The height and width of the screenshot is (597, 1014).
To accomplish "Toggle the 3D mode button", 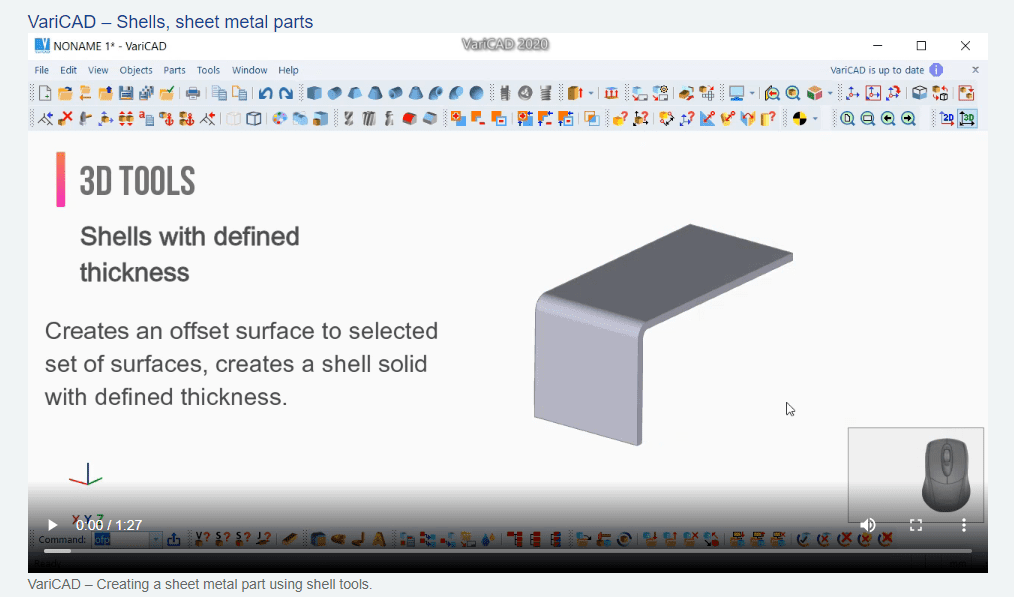I will (x=967, y=118).
